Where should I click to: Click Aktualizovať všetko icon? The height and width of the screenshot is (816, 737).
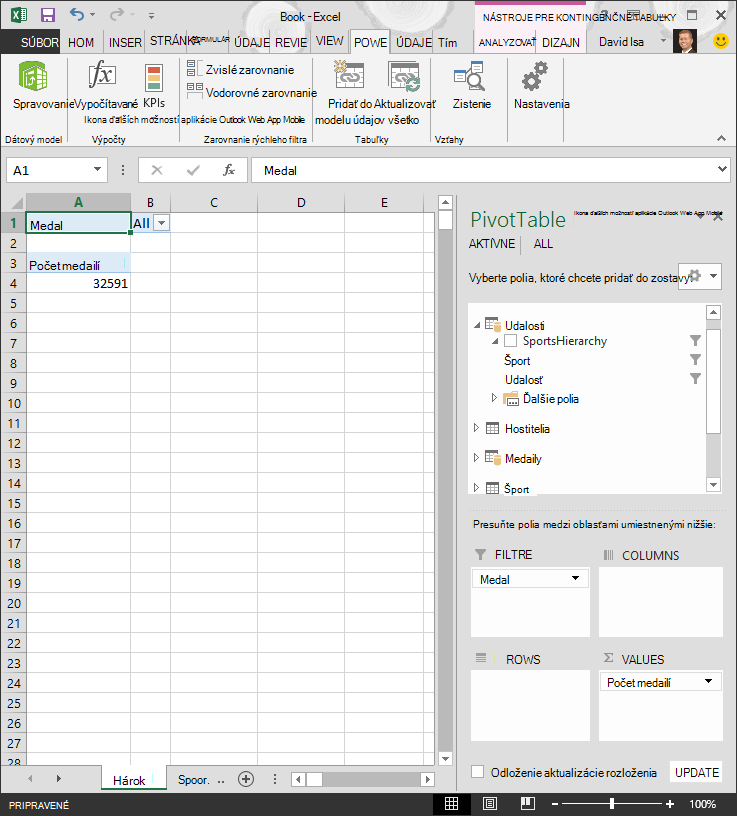(x=404, y=76)
